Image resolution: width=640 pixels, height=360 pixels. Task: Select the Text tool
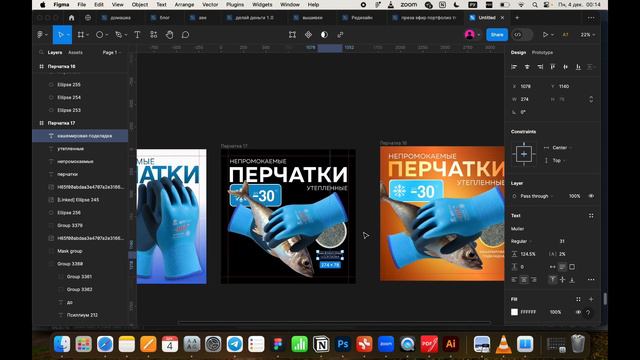138,35
